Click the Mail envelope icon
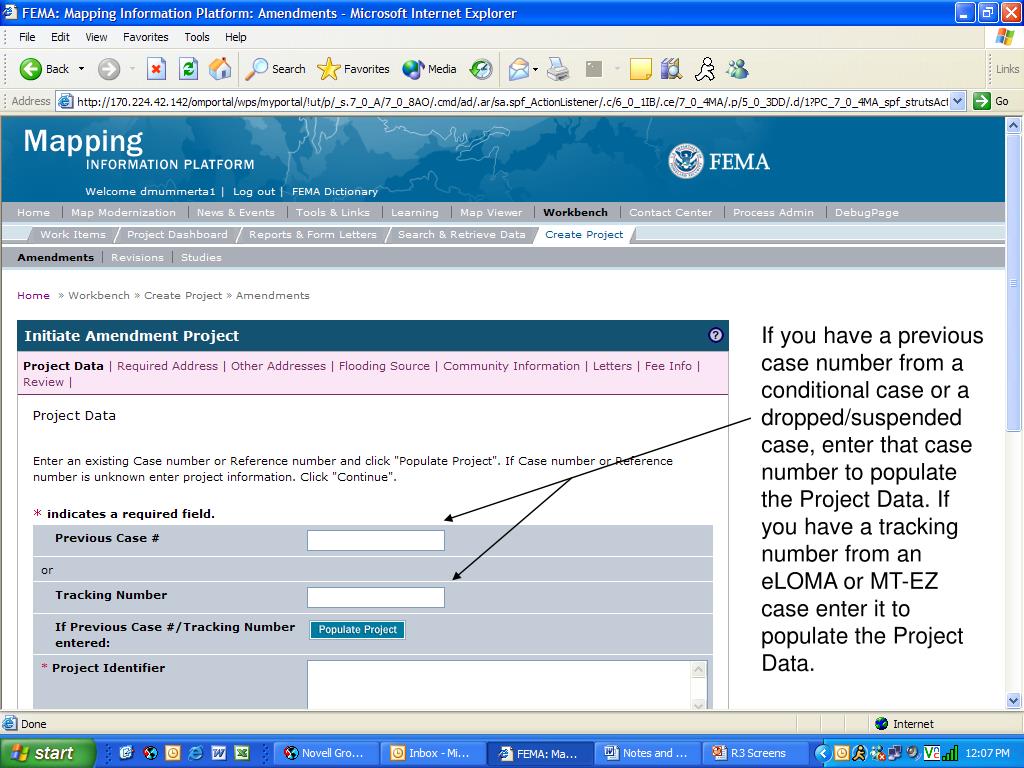1024x768 pixels. click(x=518, y=69)
